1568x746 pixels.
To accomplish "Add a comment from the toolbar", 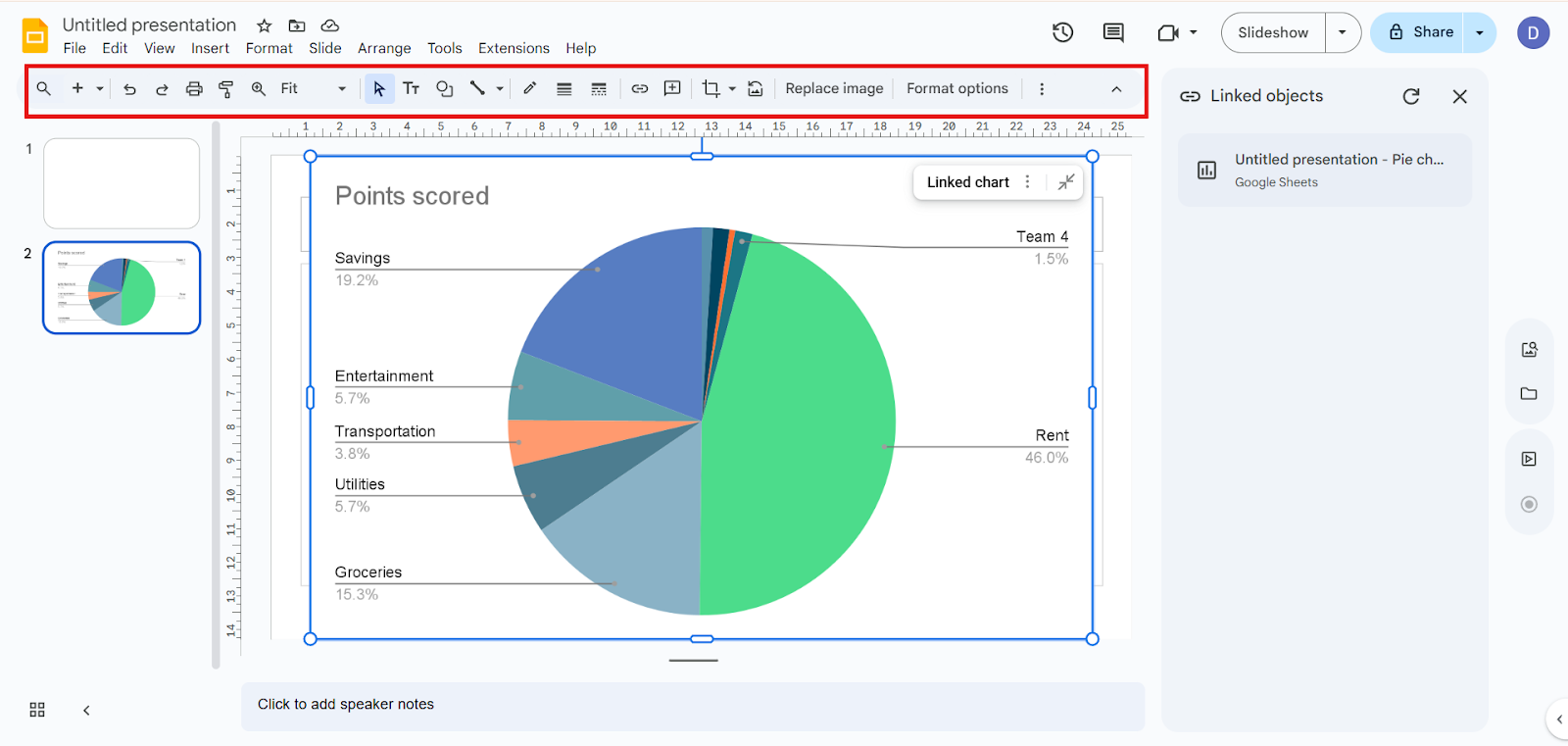I will click(x=672, y=88).
